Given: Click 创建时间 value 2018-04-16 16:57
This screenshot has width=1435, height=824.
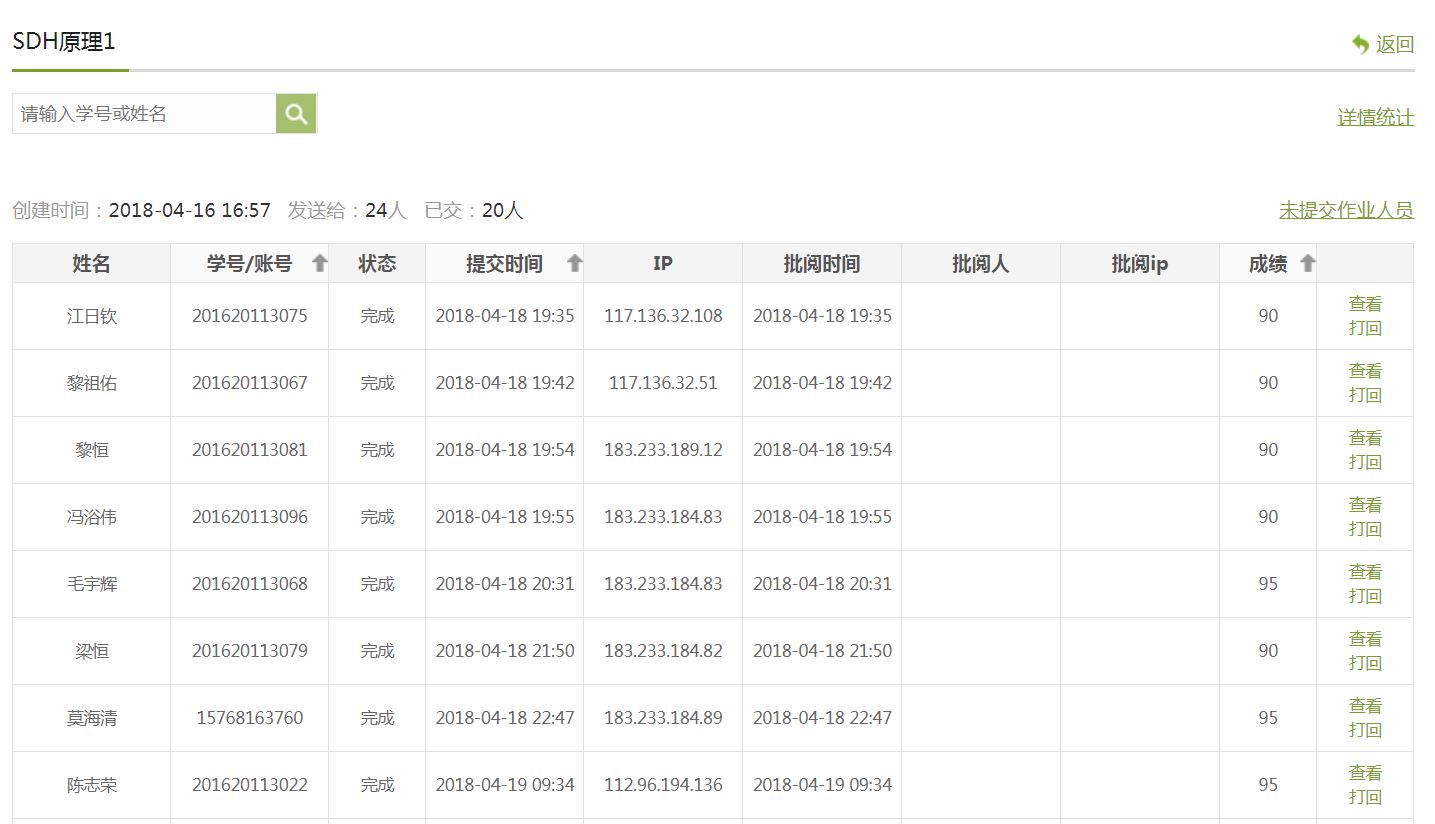Looking at the screenshot, I should (190, 210).
